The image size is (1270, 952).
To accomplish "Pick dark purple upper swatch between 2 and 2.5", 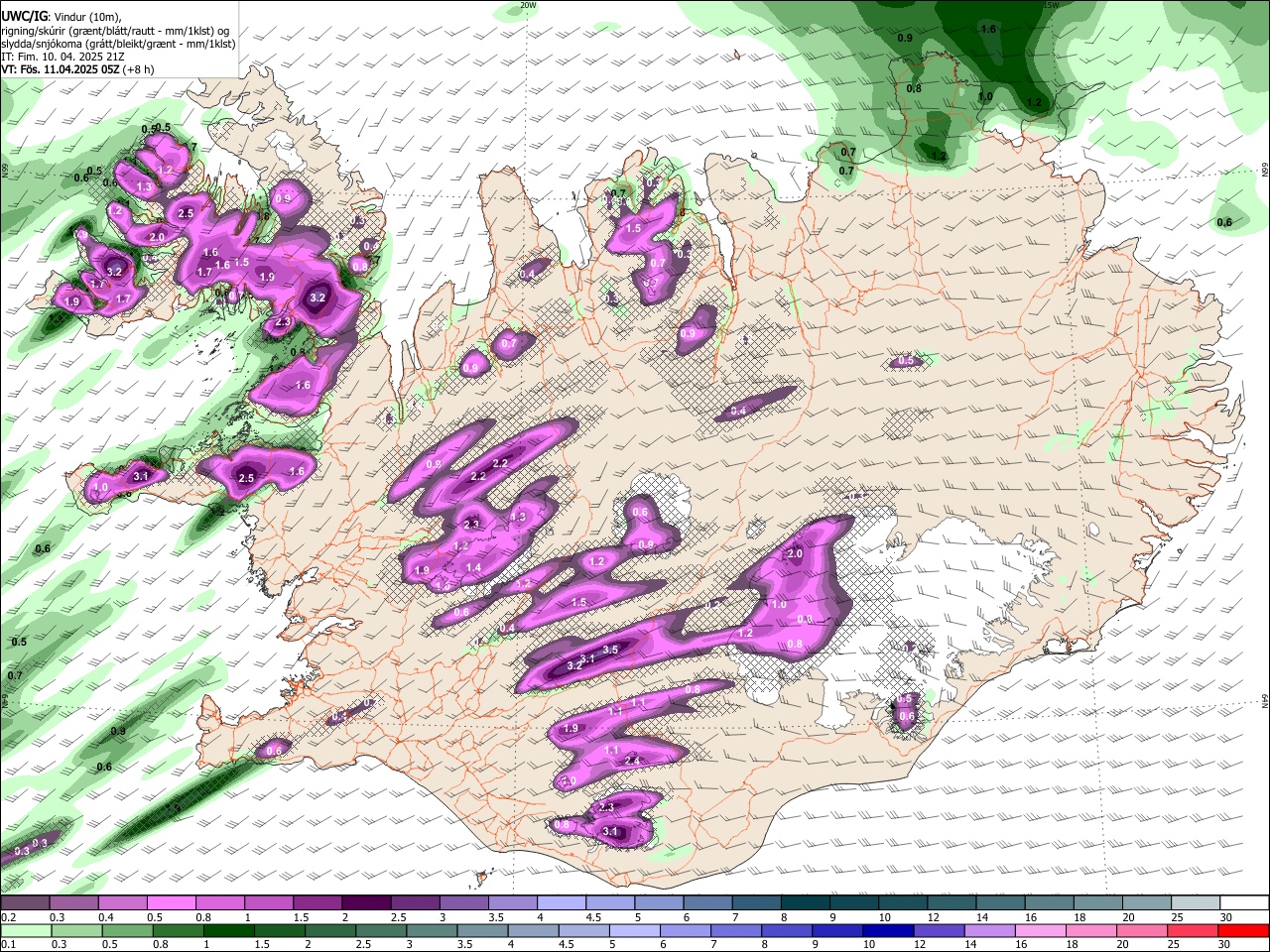I will pyautogui.click(x=365, y=903).
